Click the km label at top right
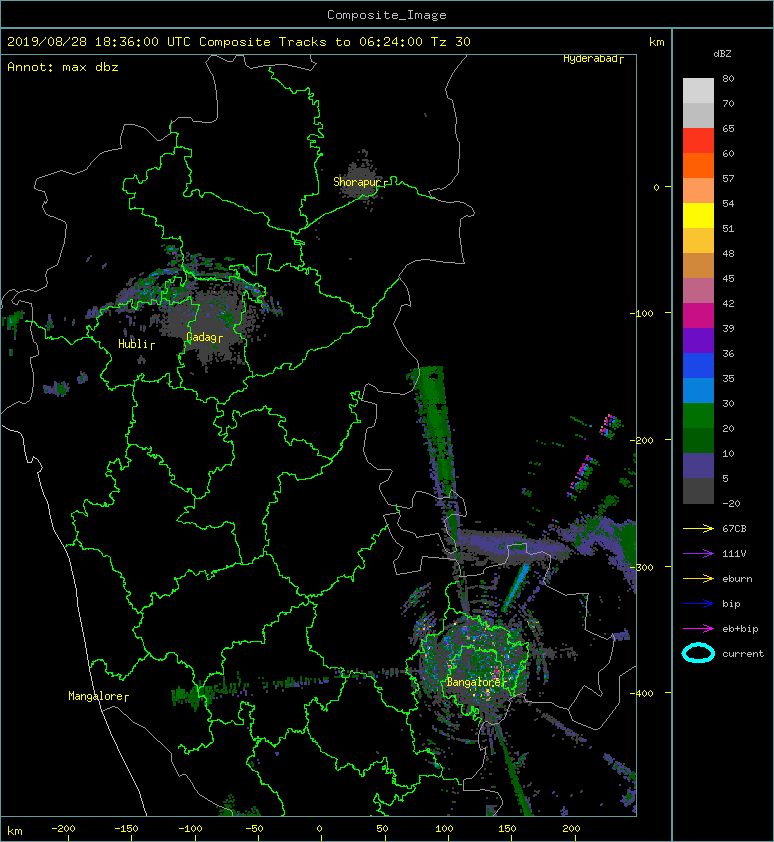 [656, 42]
